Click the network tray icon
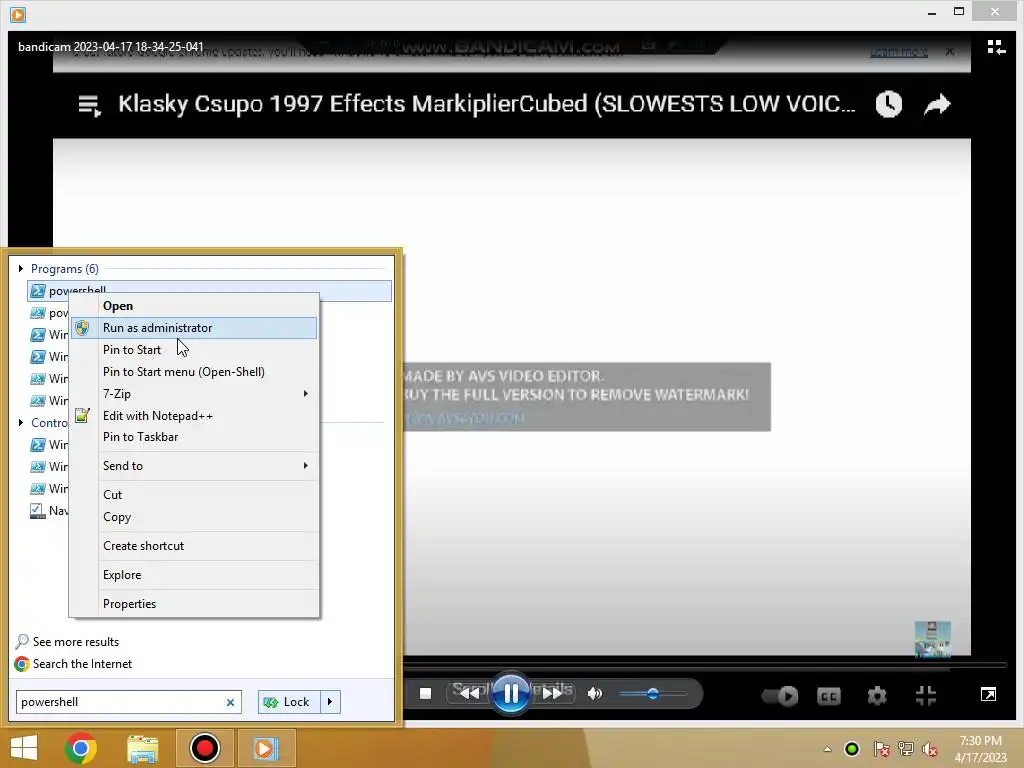Image resolution: width=1024 pixels, height=768 pixels. [906, 749]
